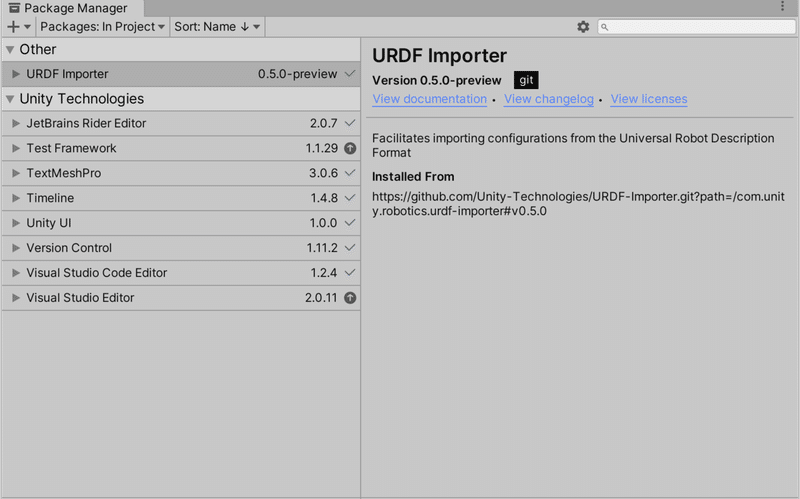Select the URDF Importer package row

(181, 74)
